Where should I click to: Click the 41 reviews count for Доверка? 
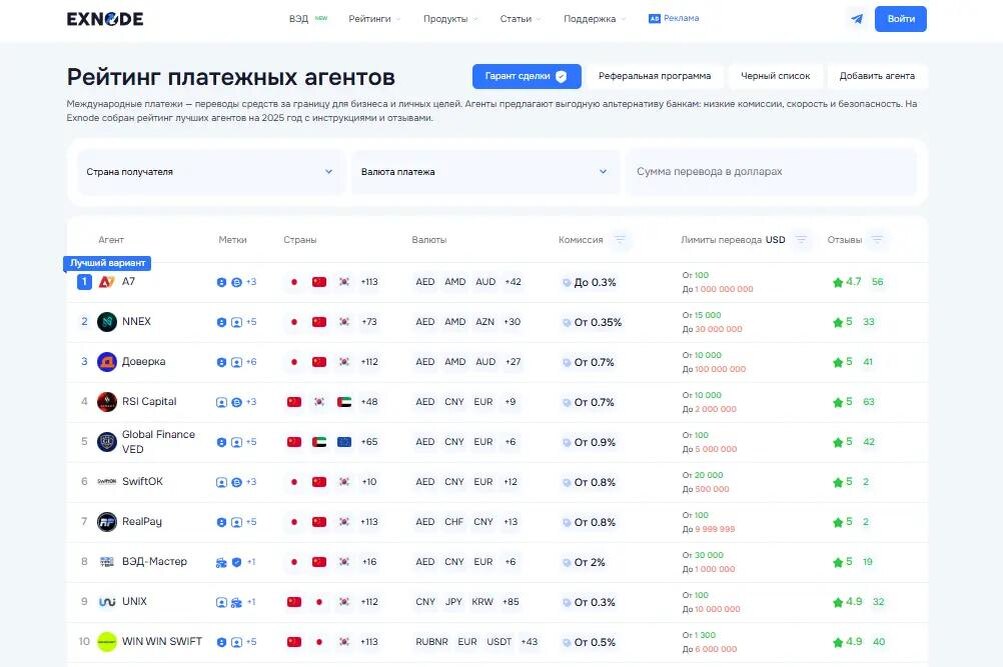click(868, 362)
